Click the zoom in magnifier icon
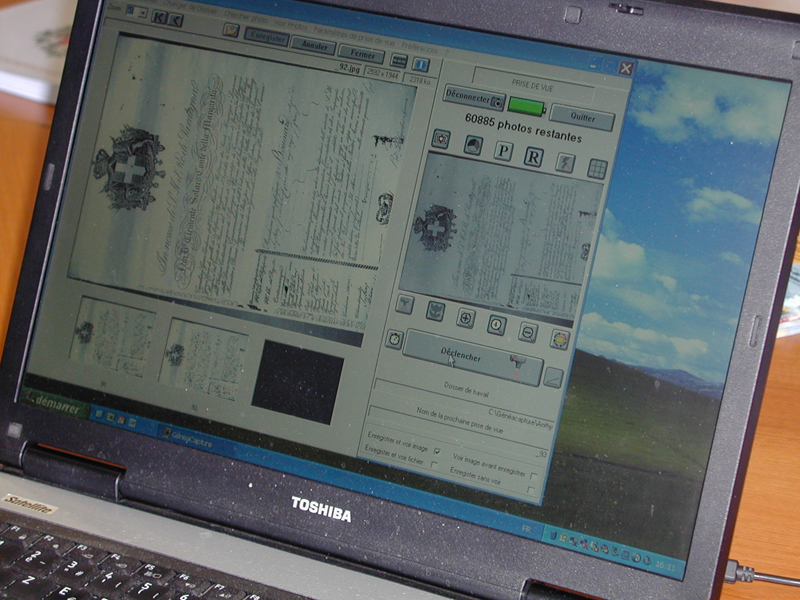 click(466, 317)
